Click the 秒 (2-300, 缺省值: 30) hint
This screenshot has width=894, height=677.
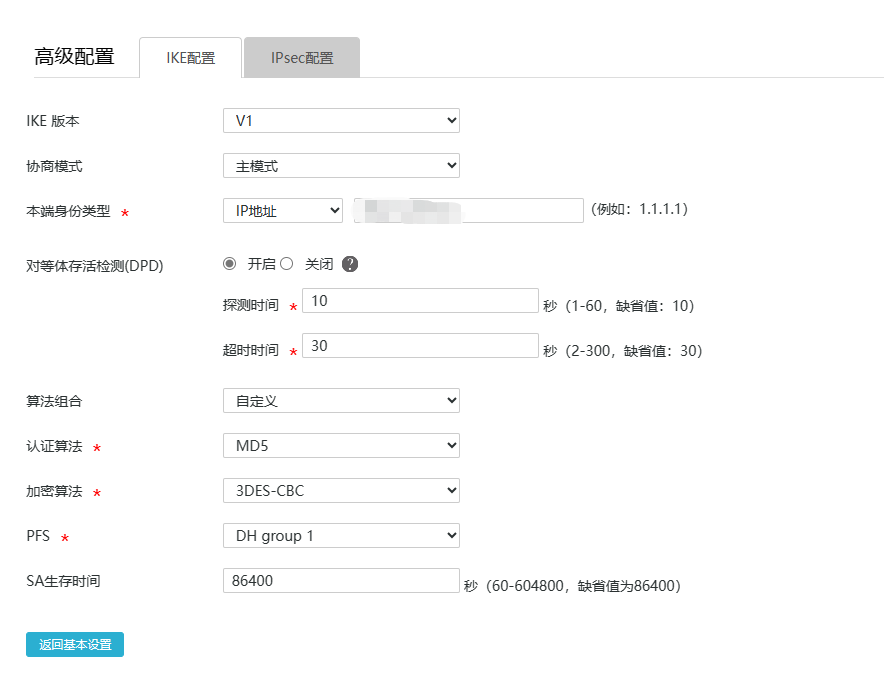point(623,351)
